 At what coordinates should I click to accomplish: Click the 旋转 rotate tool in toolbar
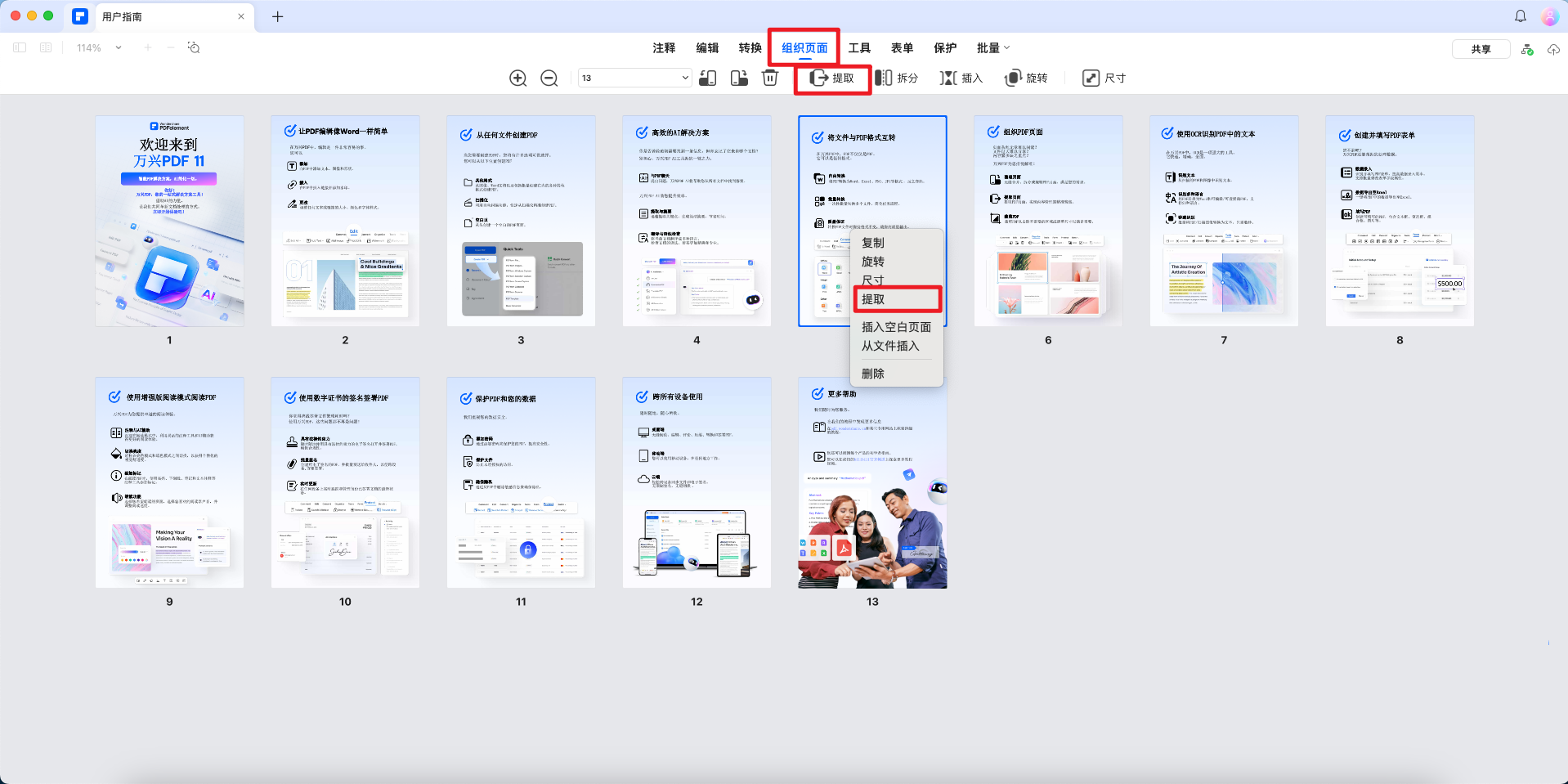[x=1026, y=78]
